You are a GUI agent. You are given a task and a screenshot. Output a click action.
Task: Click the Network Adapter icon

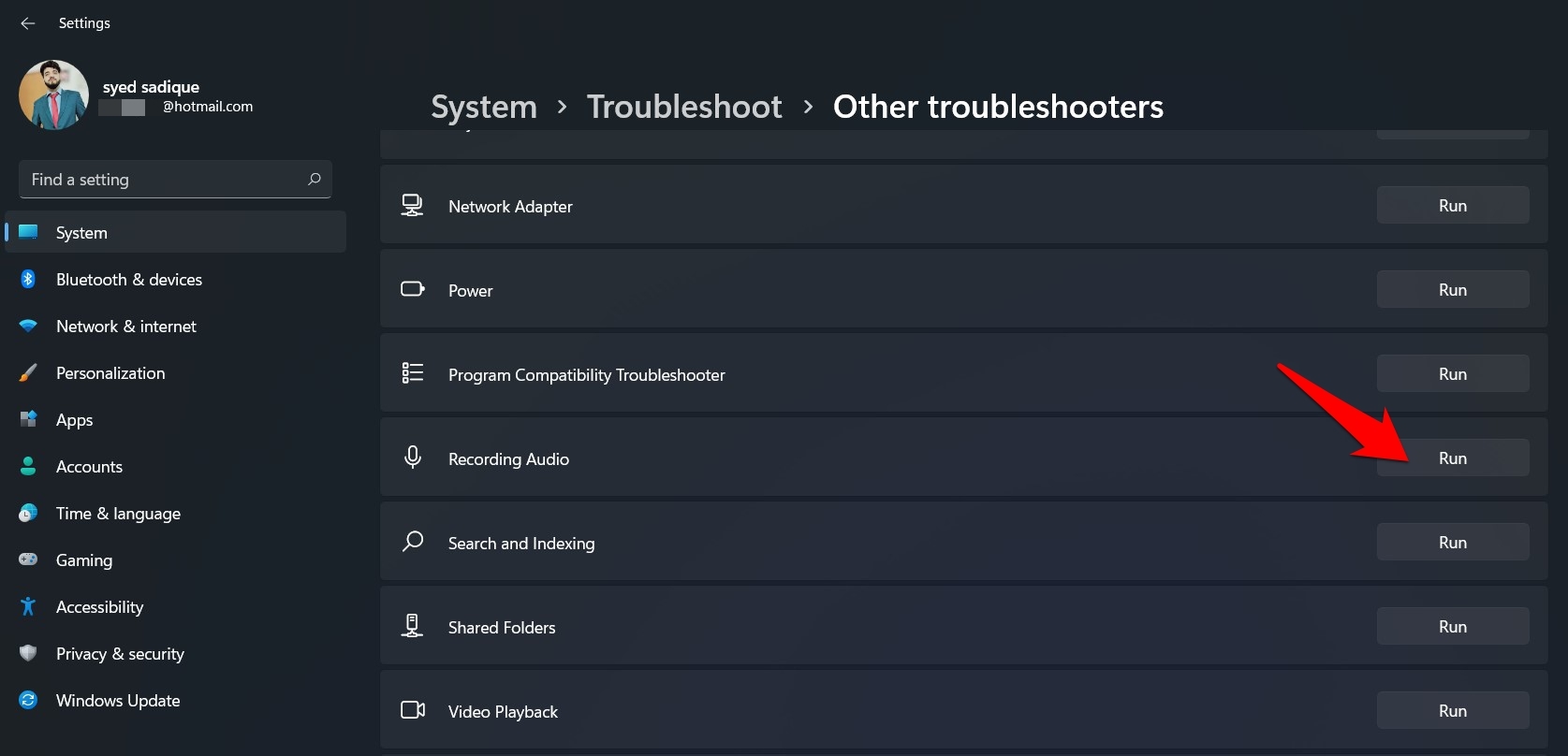413,205
